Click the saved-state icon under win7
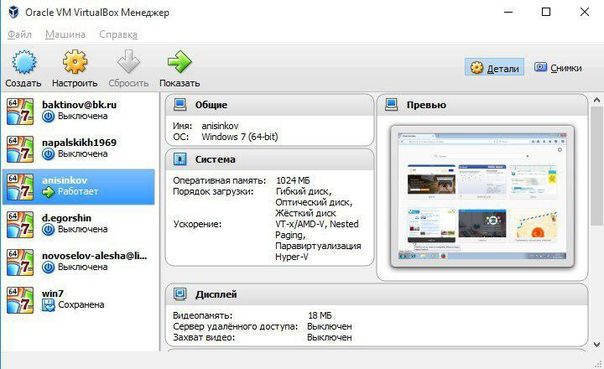Viewport: 604px width, 369px height. [48, 305]
